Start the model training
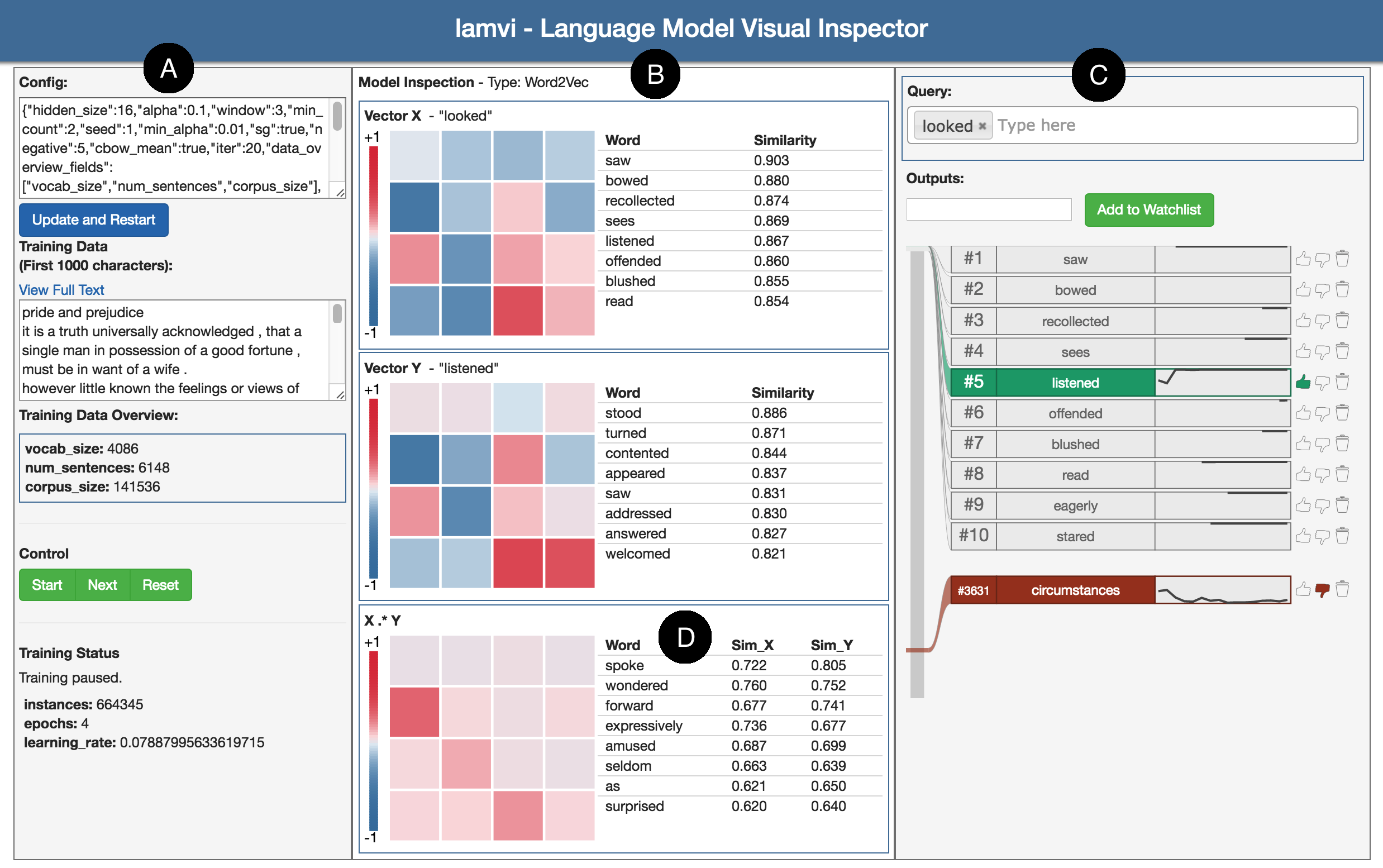 46,584
